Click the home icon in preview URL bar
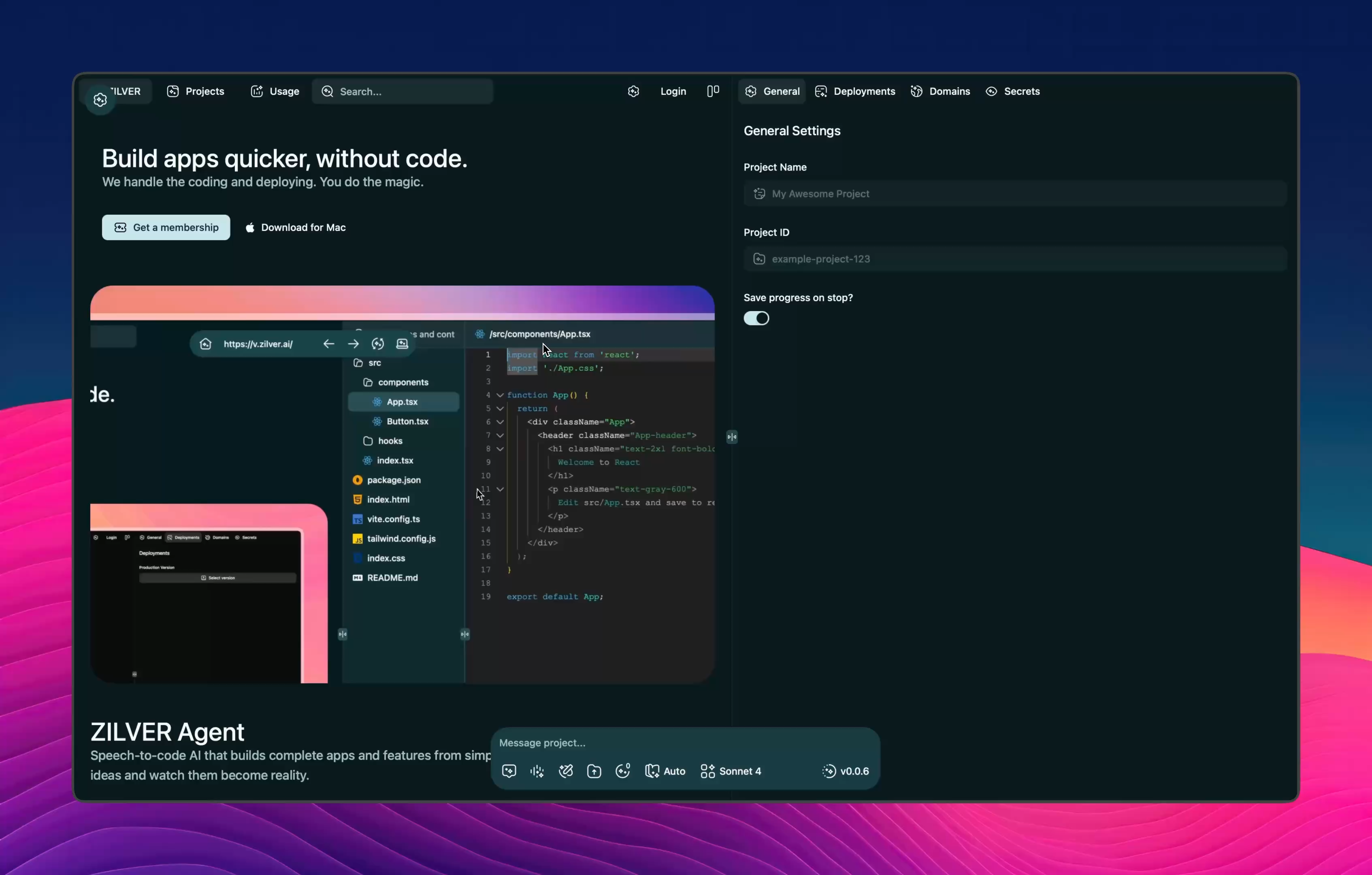This screenshot has width=1372, height=875. (206, 344)
